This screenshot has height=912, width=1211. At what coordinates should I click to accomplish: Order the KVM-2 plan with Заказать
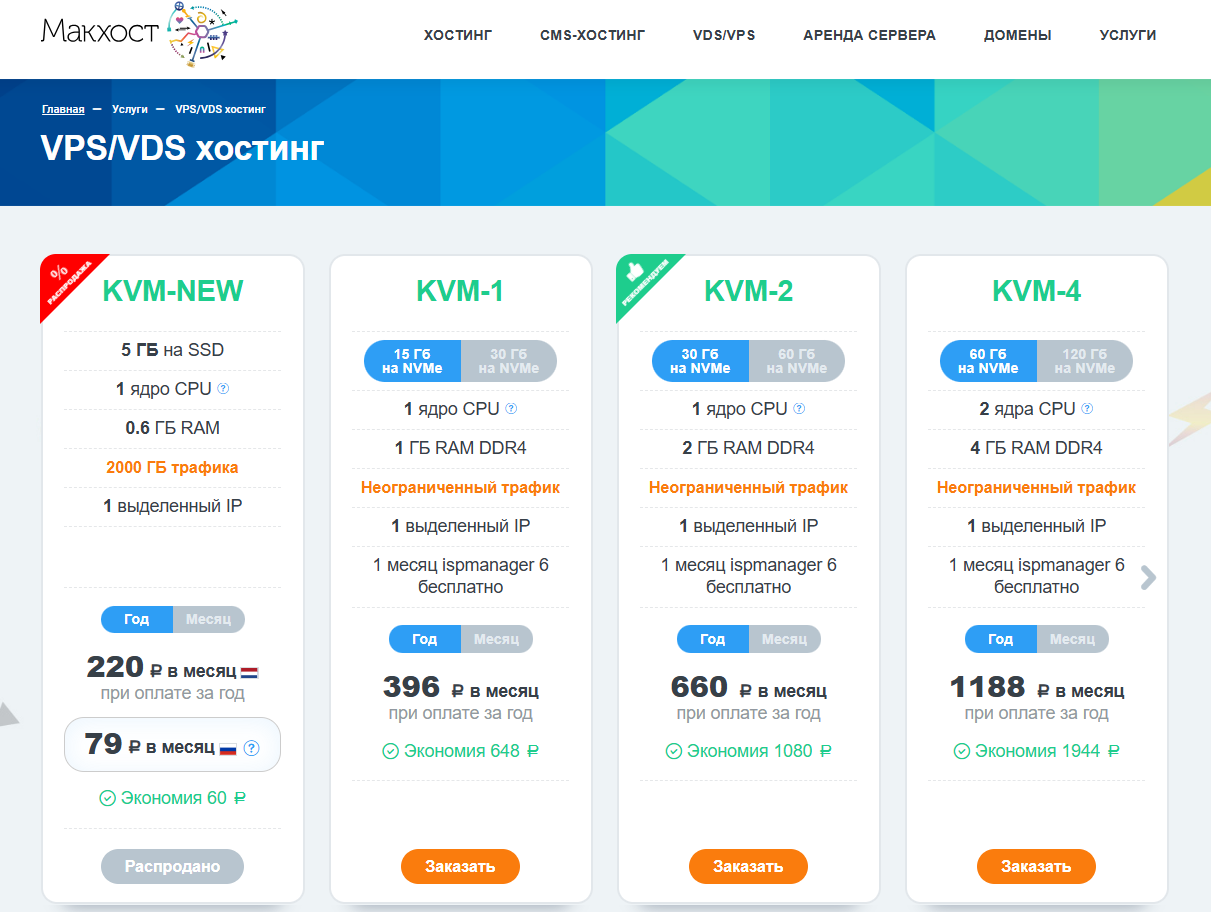click(x=748, y=866)
